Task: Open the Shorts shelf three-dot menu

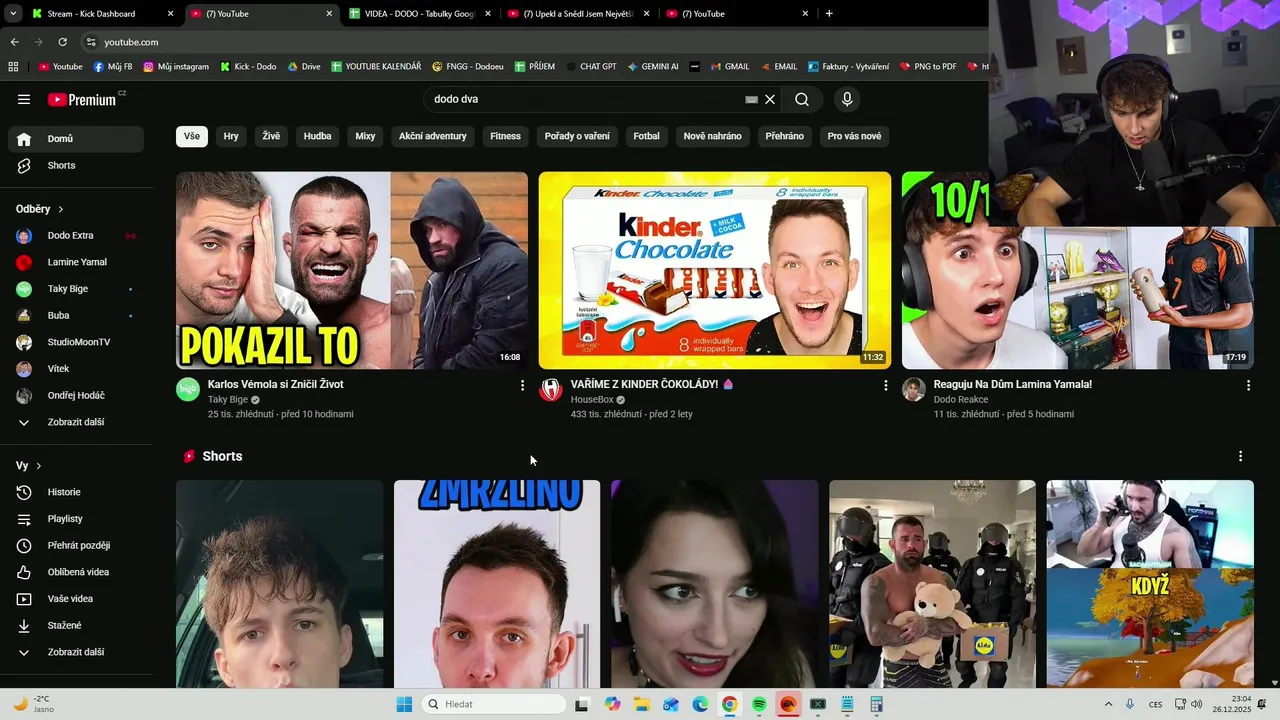Action: 1240,456
